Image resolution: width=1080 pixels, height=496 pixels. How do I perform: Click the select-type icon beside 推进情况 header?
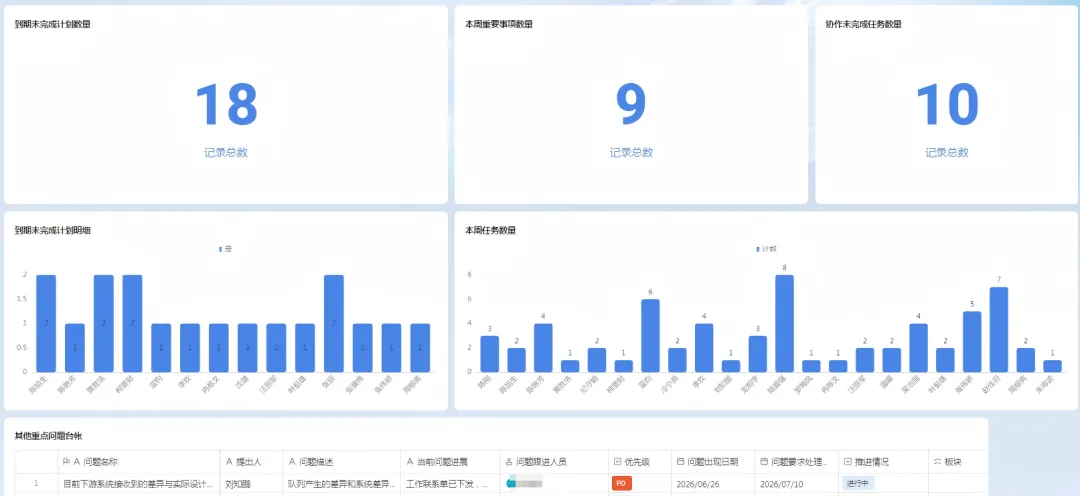(848, 462)
